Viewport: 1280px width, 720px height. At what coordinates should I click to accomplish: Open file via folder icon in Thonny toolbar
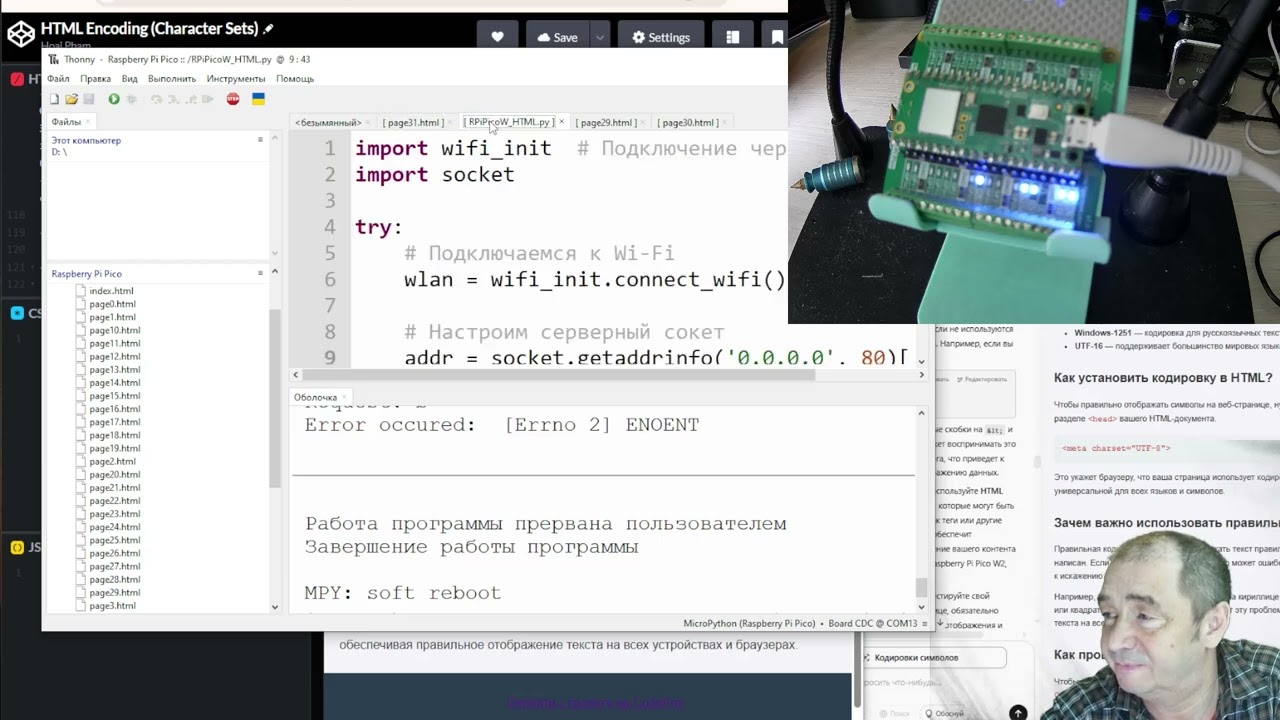[x=72, y=99]
